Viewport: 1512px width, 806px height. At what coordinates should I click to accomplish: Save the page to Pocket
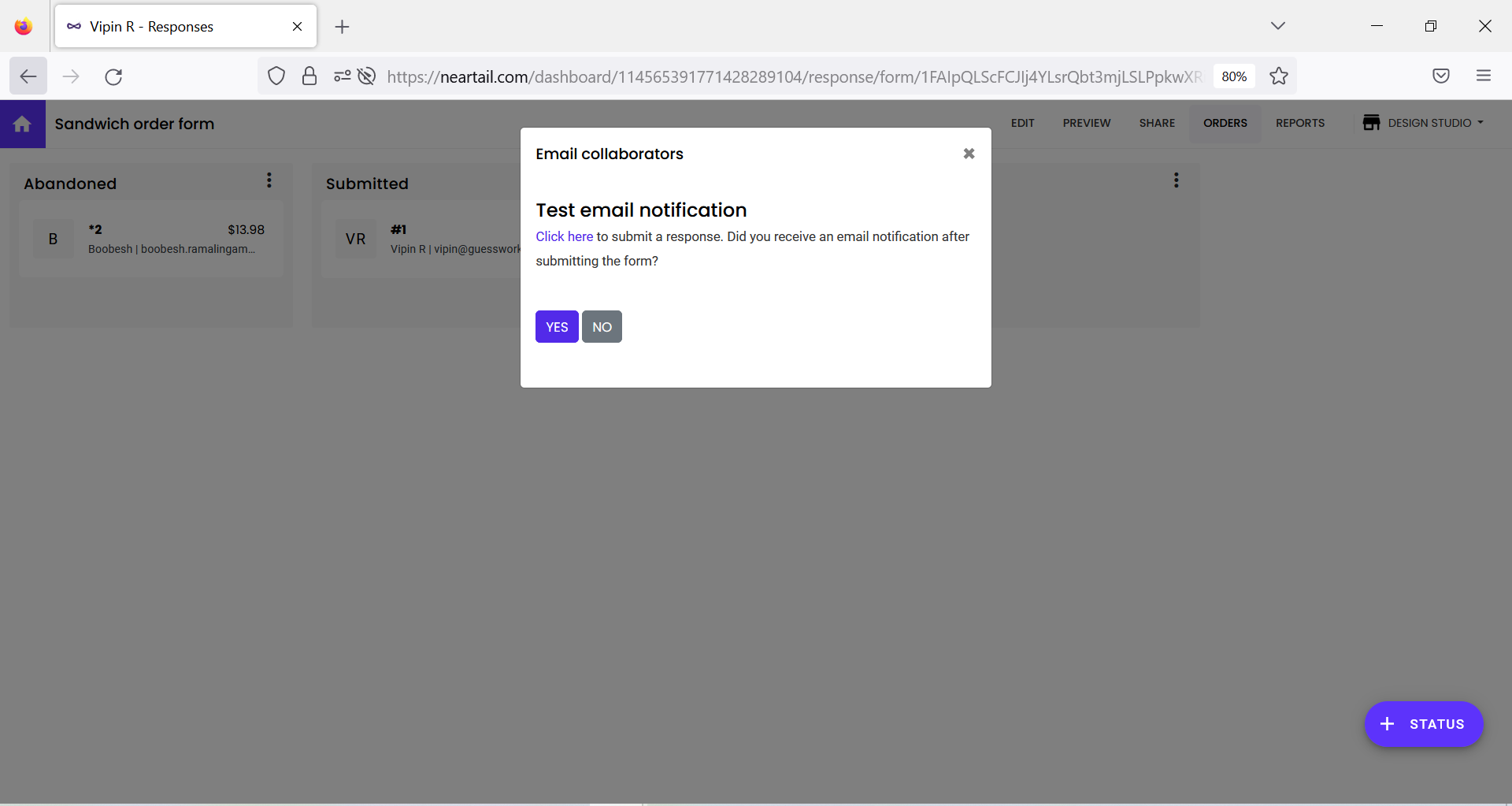pyautogui.click(x=1441, y=76)
